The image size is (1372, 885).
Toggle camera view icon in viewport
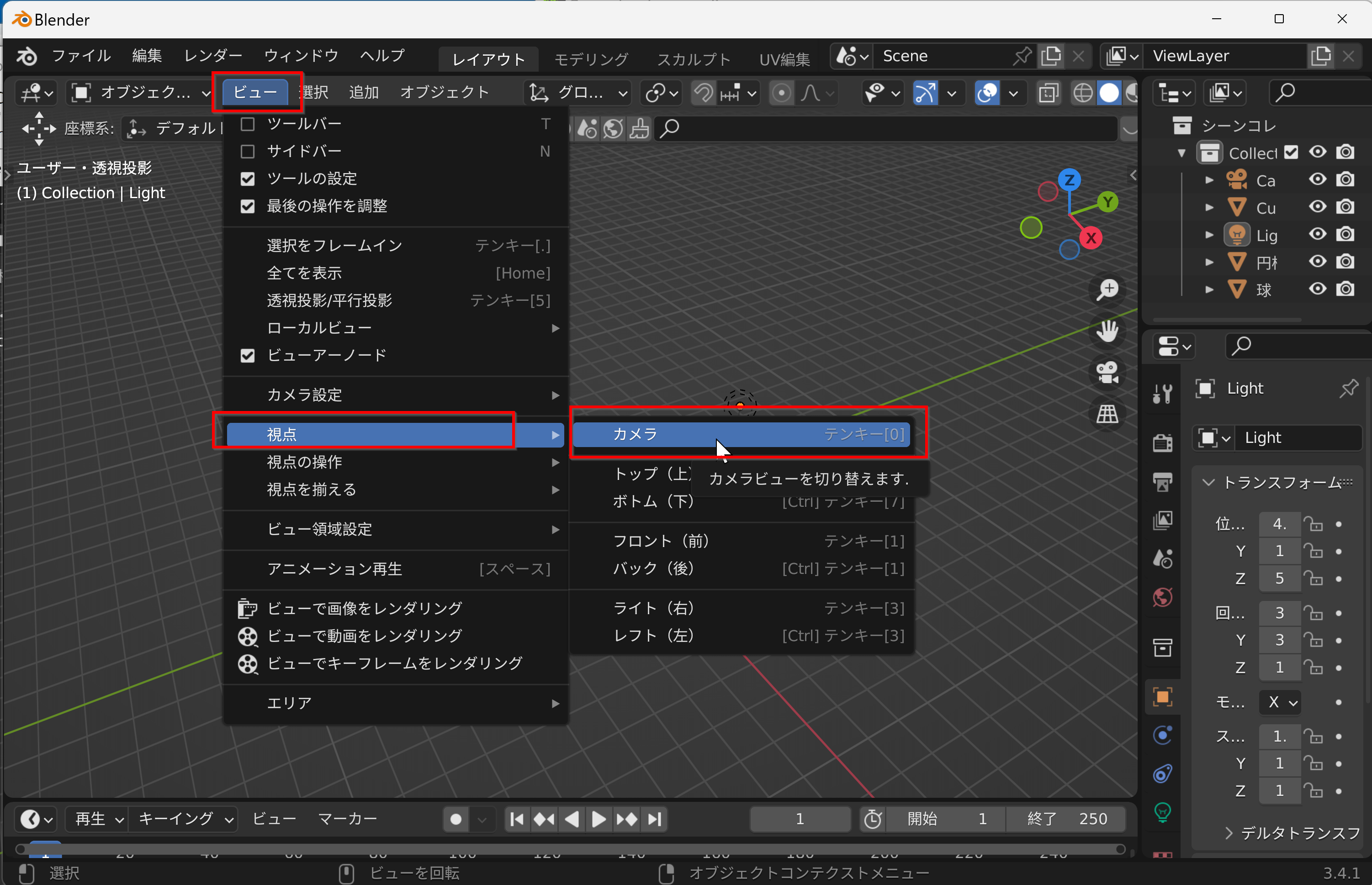[x=1107, y=373]
